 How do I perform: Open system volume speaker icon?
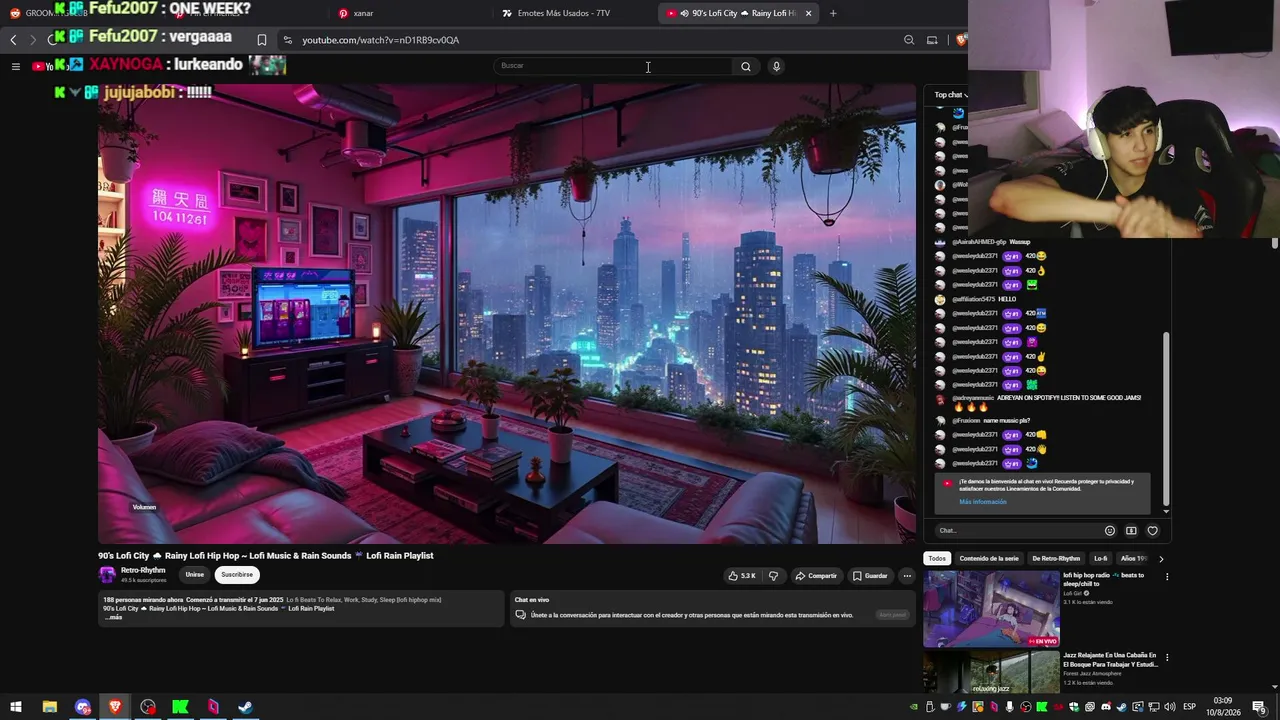pyautogui.click(x=1168, y=707)
